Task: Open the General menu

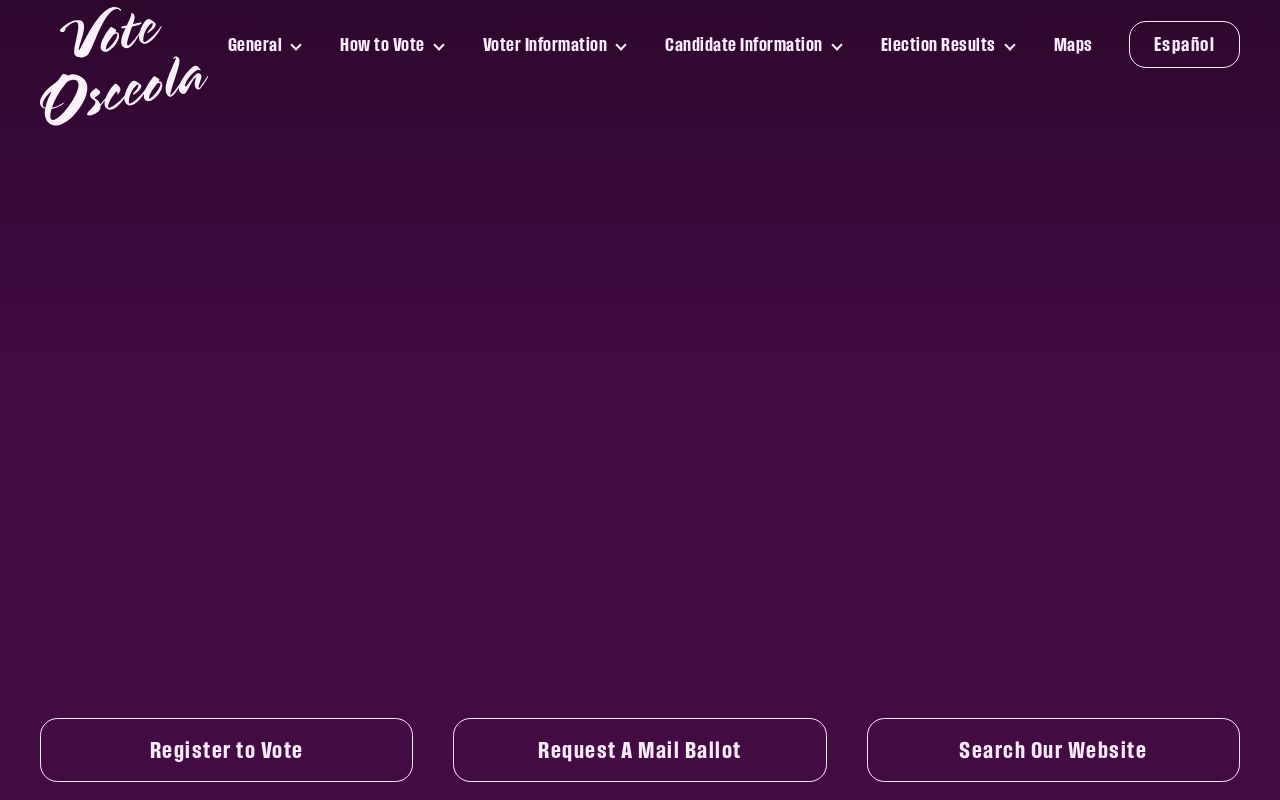Action: pyautogui.click(x=255, y=45)
